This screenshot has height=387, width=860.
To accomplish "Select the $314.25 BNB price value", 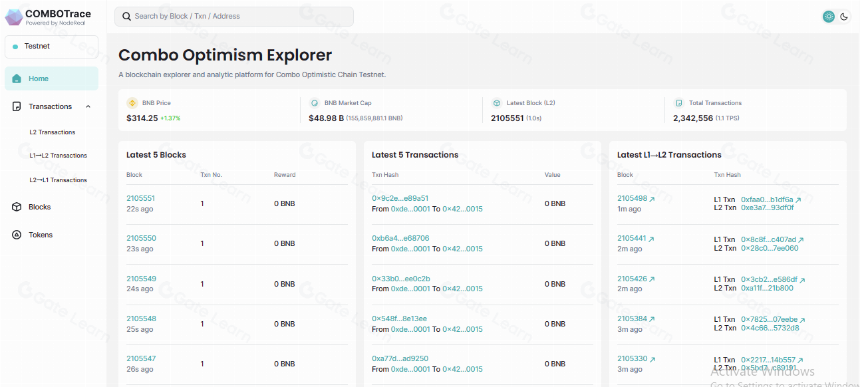I will [x=142, y=118].
